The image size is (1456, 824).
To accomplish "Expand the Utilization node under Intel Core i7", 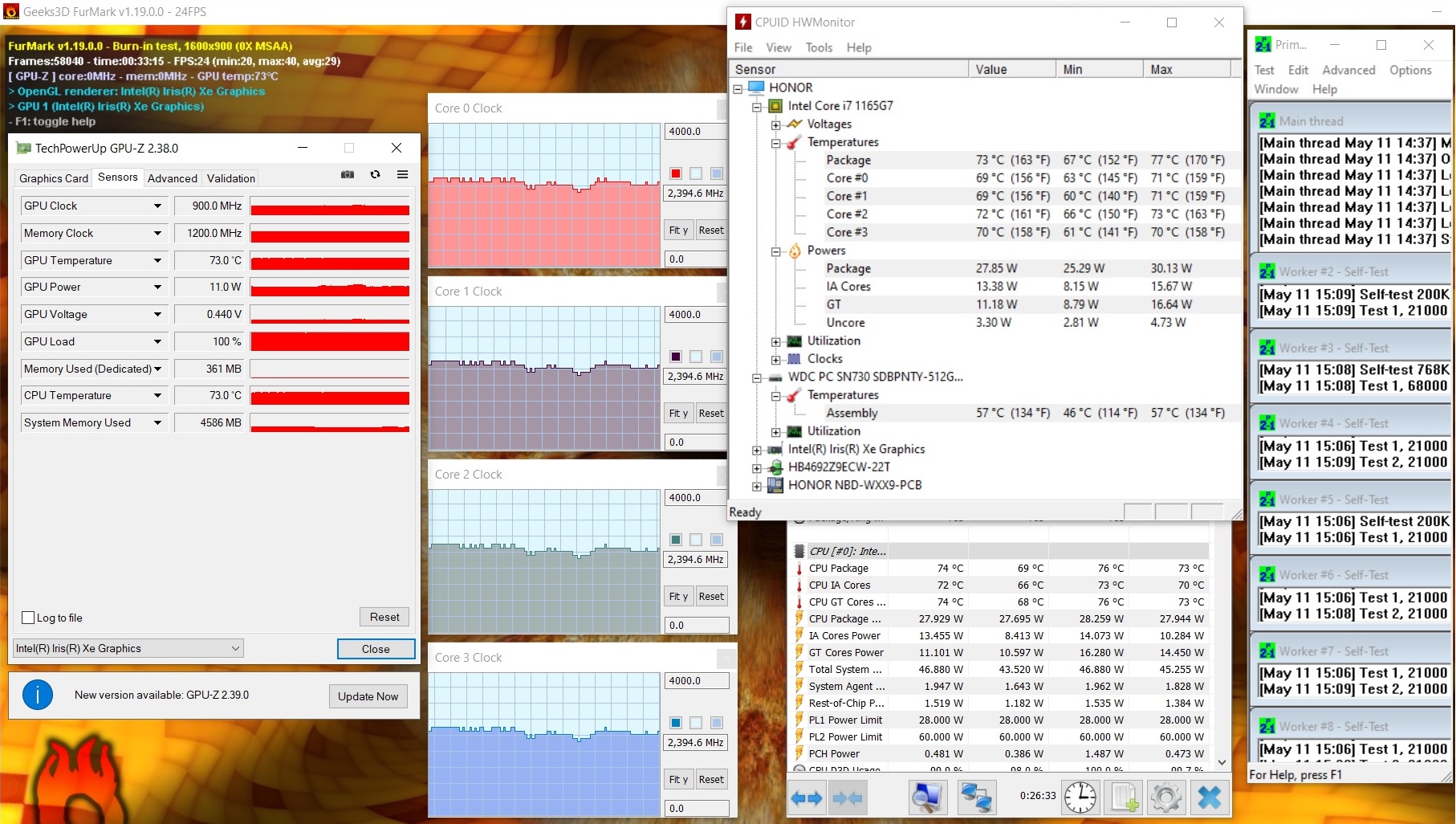I will [775, 341].
